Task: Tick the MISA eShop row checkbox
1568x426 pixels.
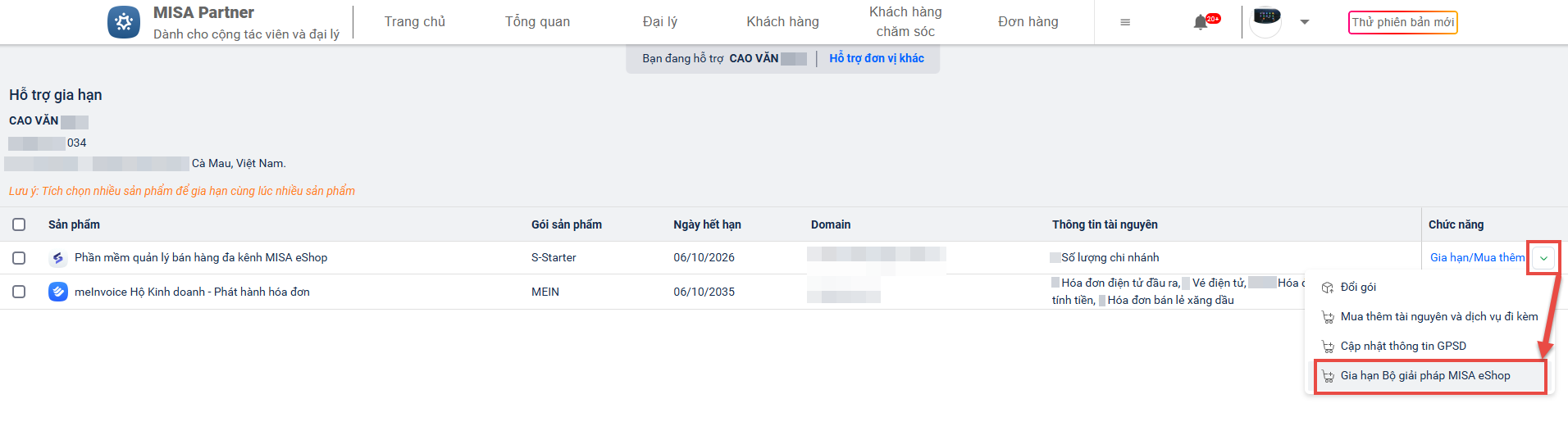Action: [19, 258]
